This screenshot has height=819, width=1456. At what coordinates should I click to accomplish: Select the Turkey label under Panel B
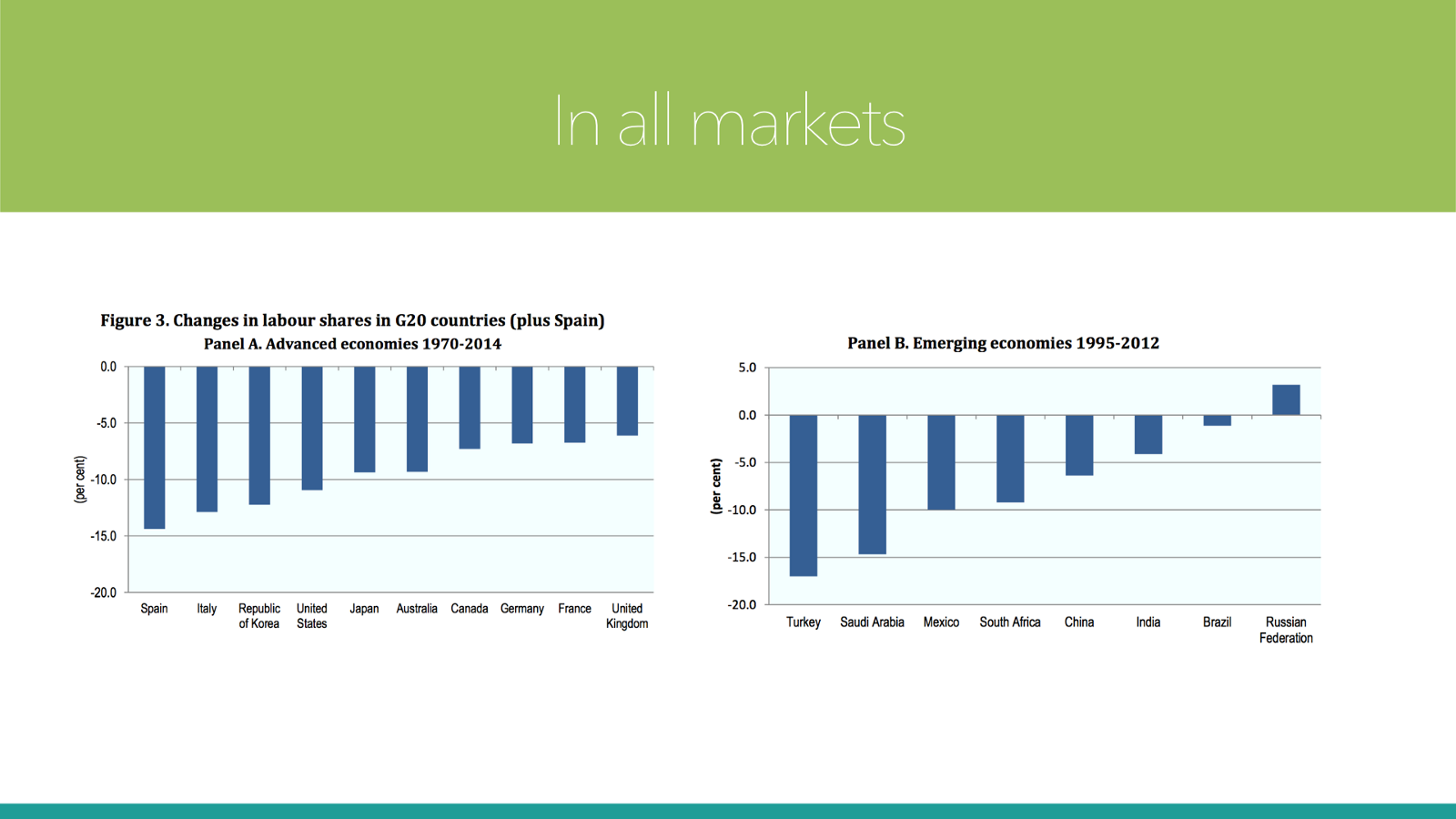point(804,622)
